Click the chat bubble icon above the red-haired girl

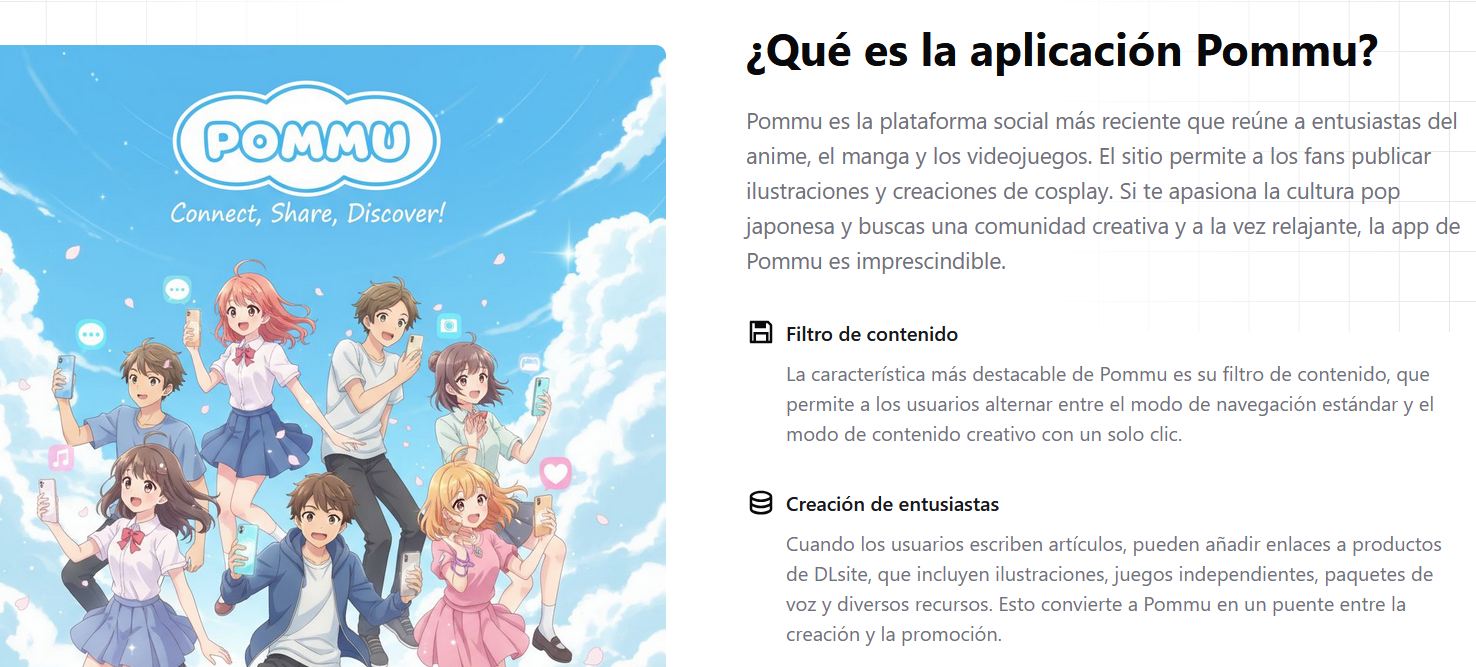pyautogui.click(x=177, y=290)
